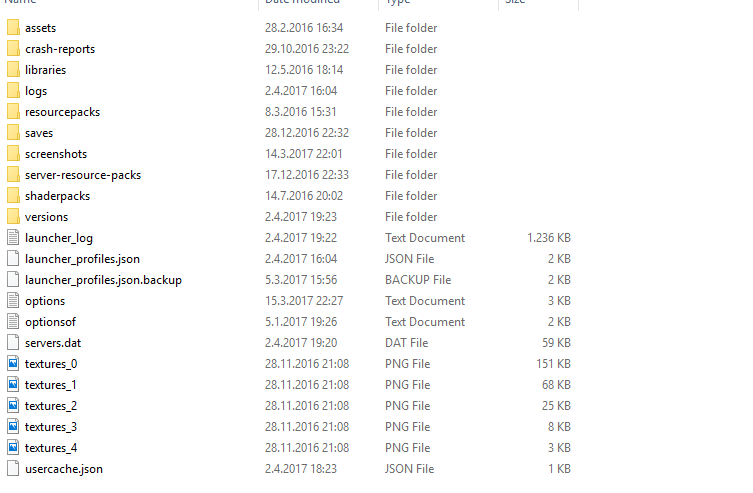
Task: Select the textures_2 file name
Action: point(51,406)
